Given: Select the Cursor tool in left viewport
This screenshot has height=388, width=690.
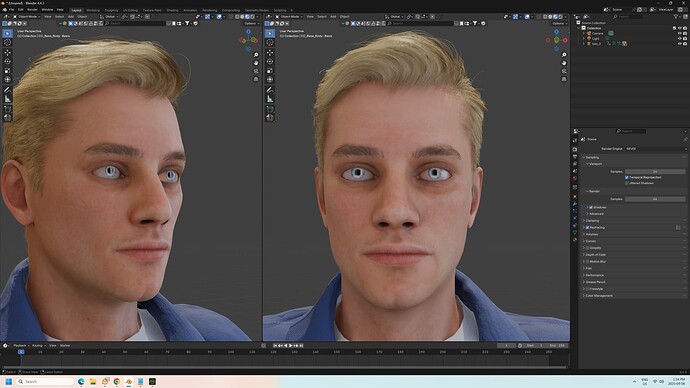Looking at the screenshot, I should (x=7, y=42).
